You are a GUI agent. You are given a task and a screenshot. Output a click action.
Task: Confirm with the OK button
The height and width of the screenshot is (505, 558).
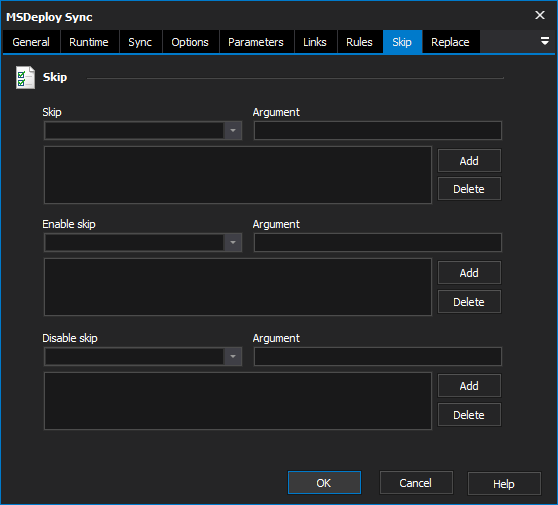coord(324,483)
